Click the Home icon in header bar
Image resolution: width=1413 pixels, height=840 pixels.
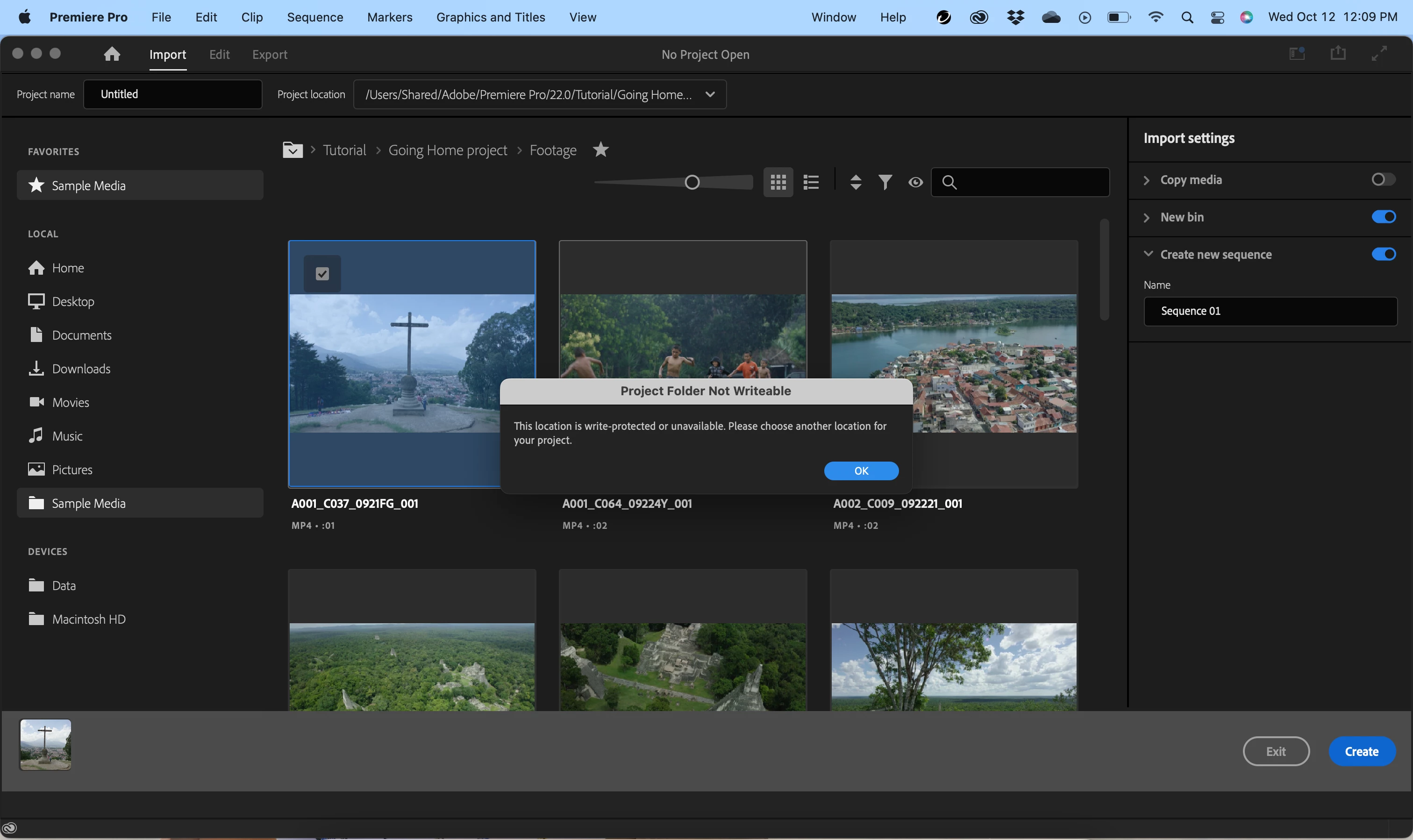click(x=112, y=54)
